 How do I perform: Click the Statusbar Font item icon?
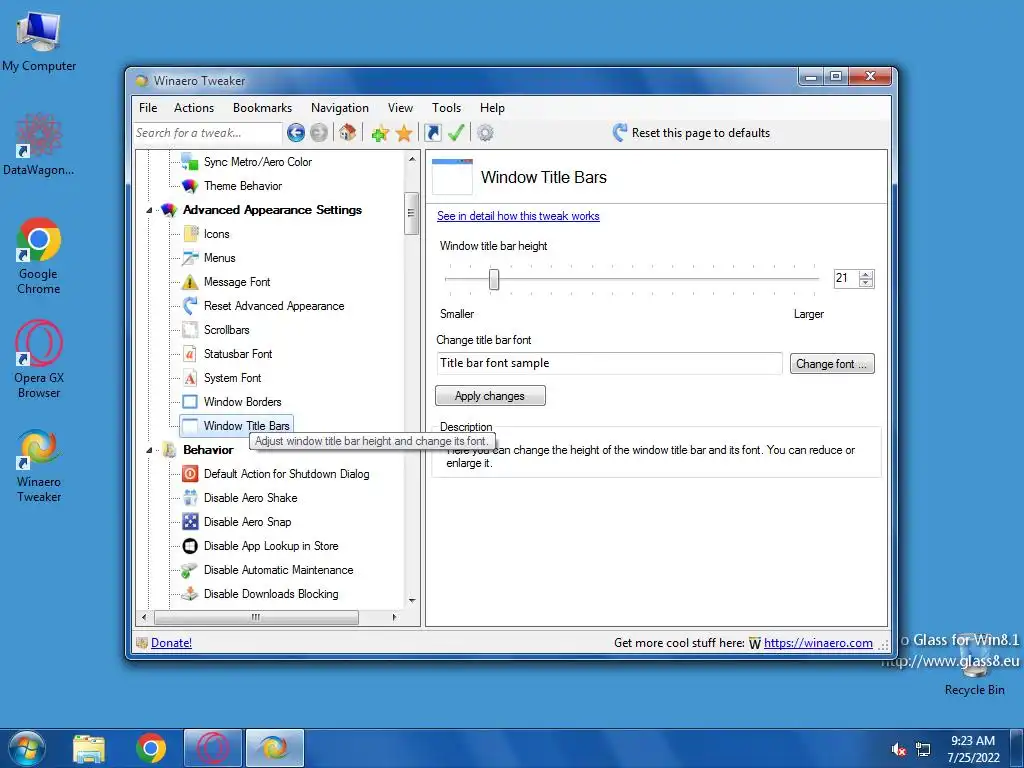click(x=190, y=354)
